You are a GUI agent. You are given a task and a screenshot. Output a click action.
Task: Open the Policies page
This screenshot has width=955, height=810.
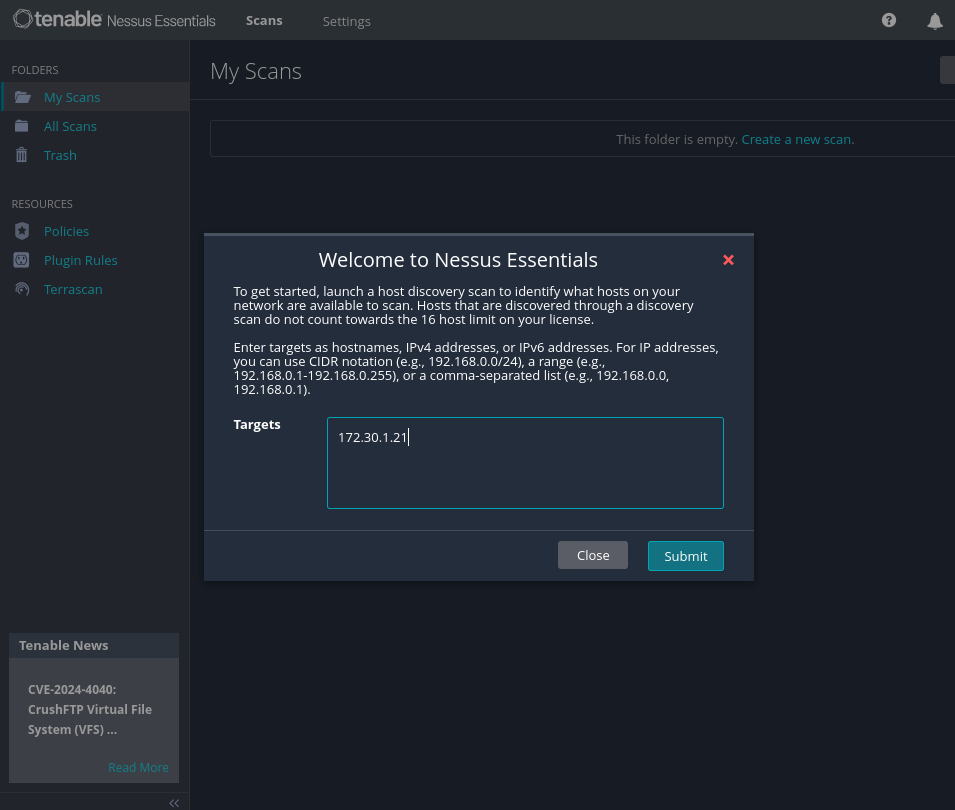66,231
